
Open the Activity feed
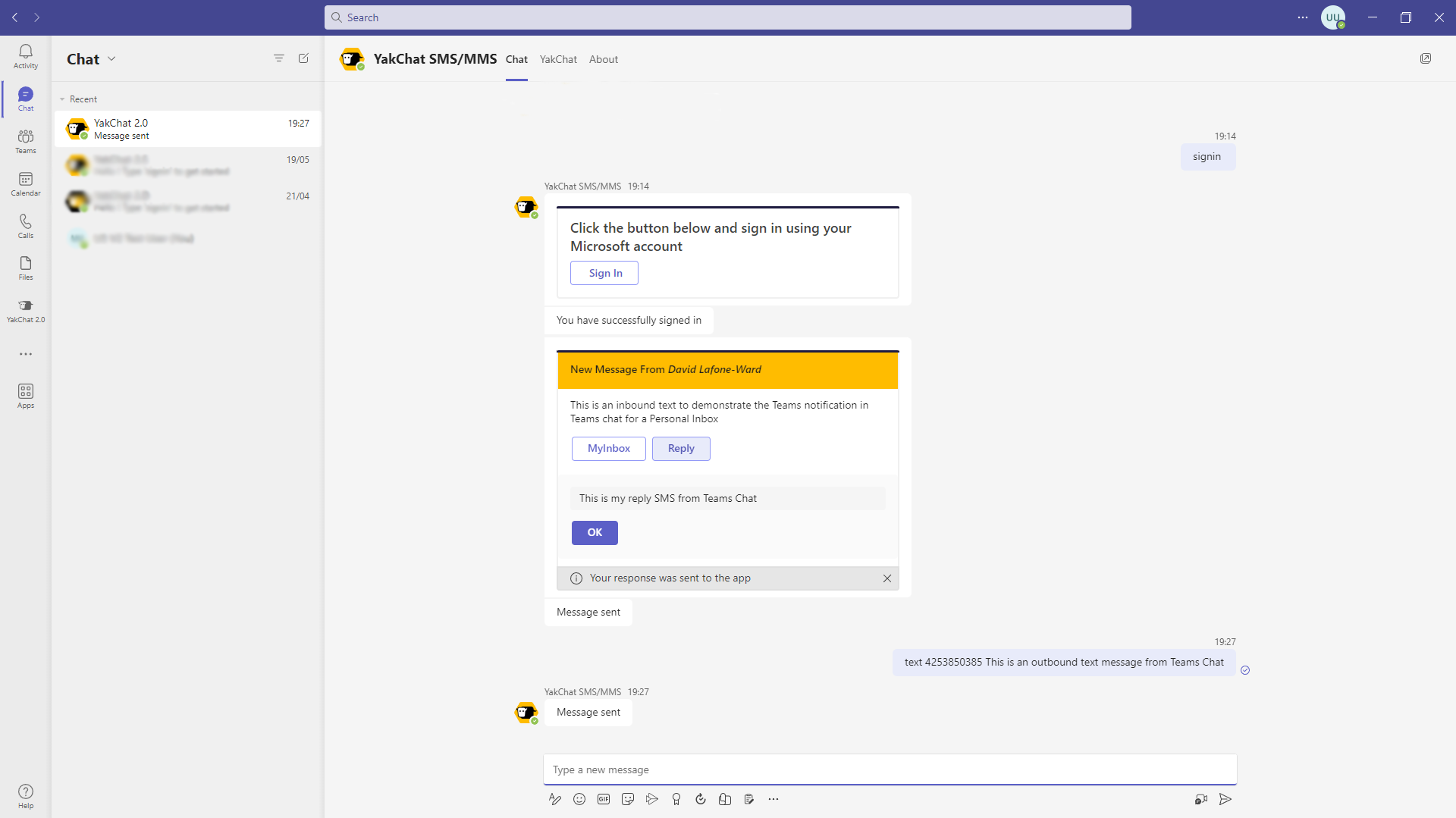[26, 56]
